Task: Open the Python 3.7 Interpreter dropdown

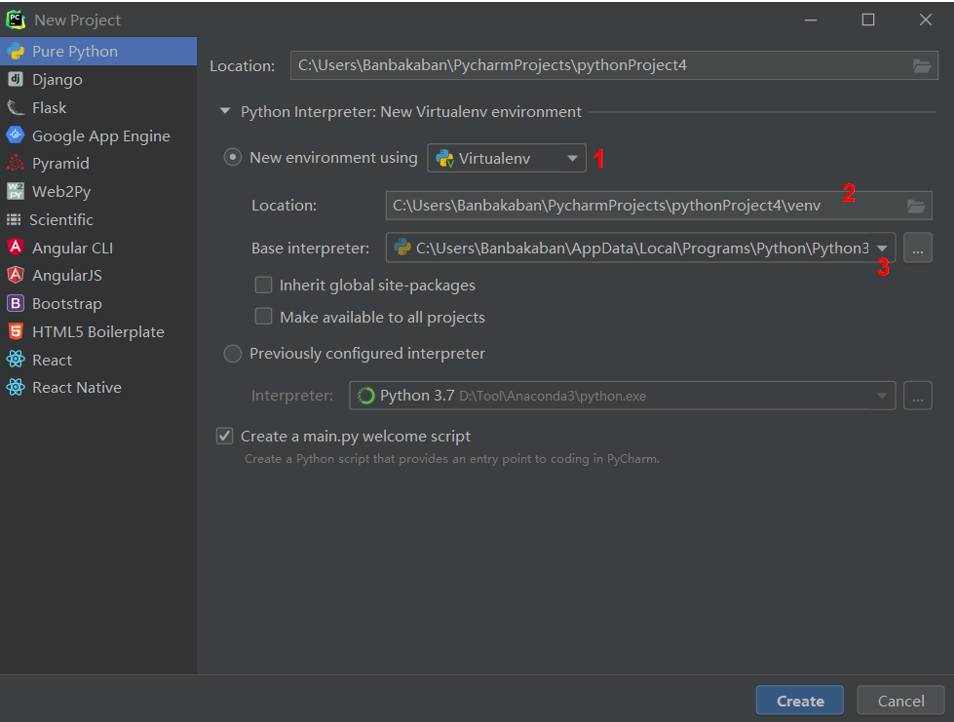Action: [x=622, y=395]
